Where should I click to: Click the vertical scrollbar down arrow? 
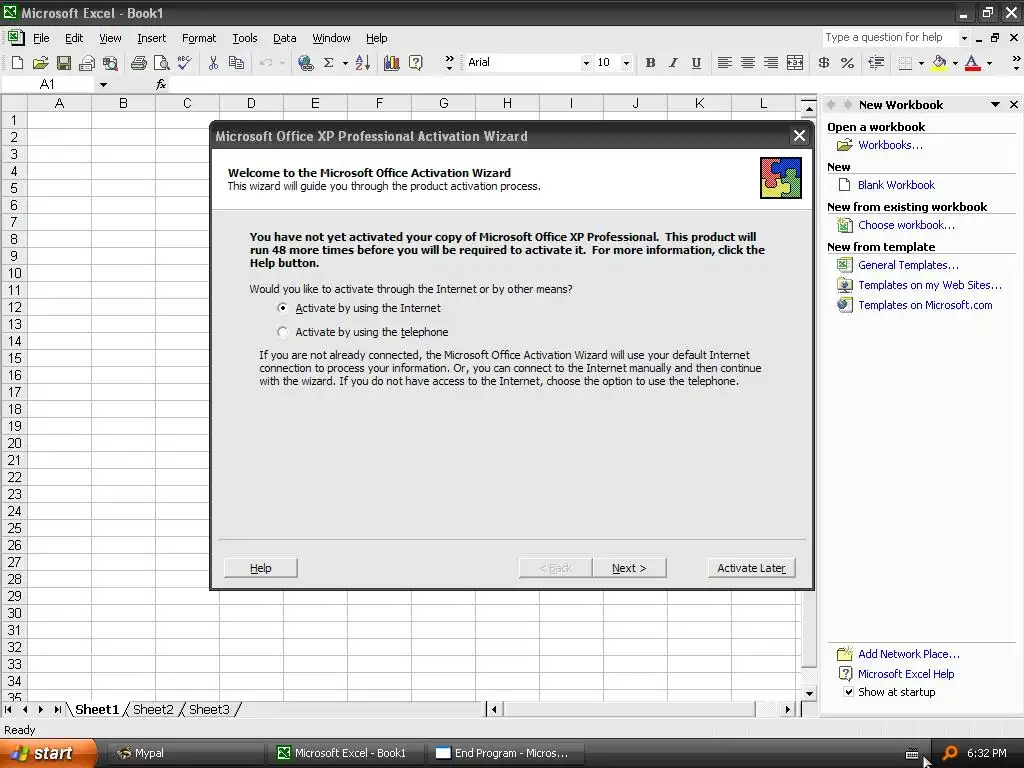pyautogui.click(x=809, y=694)
